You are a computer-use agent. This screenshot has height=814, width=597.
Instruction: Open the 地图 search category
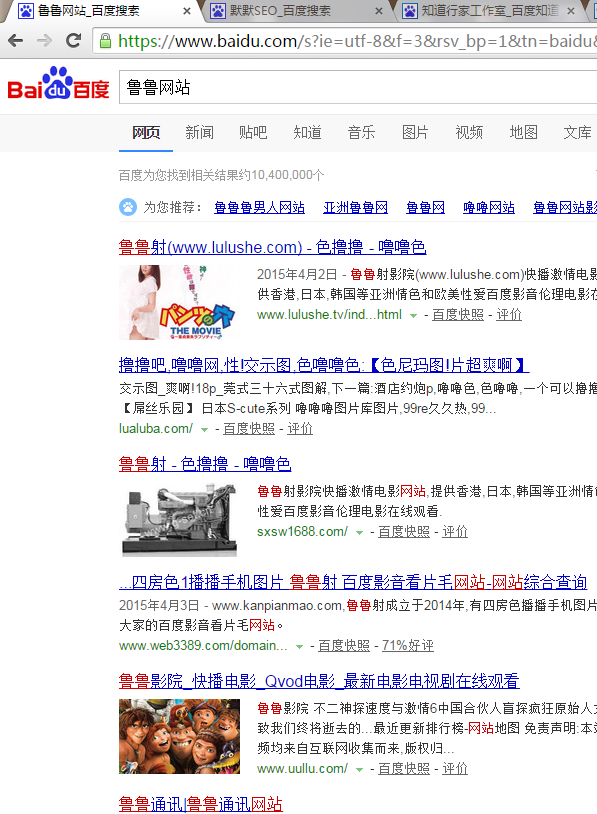pos(523,132)
